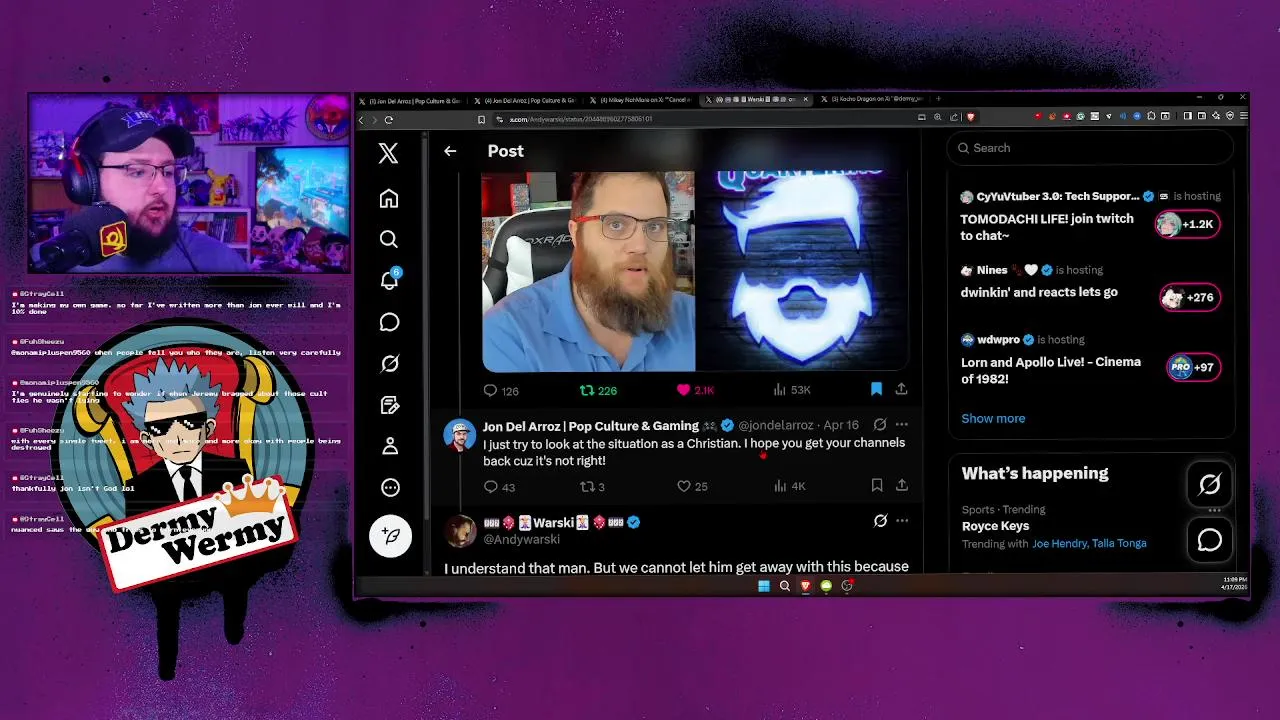Open Chat messages in left sidebar
The width and height of the screenshot is (1280, 720).
(389, 322)
